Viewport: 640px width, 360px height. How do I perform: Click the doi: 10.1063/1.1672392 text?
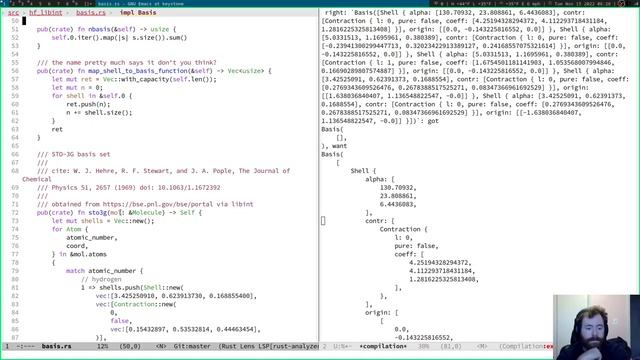click(182, 188)
